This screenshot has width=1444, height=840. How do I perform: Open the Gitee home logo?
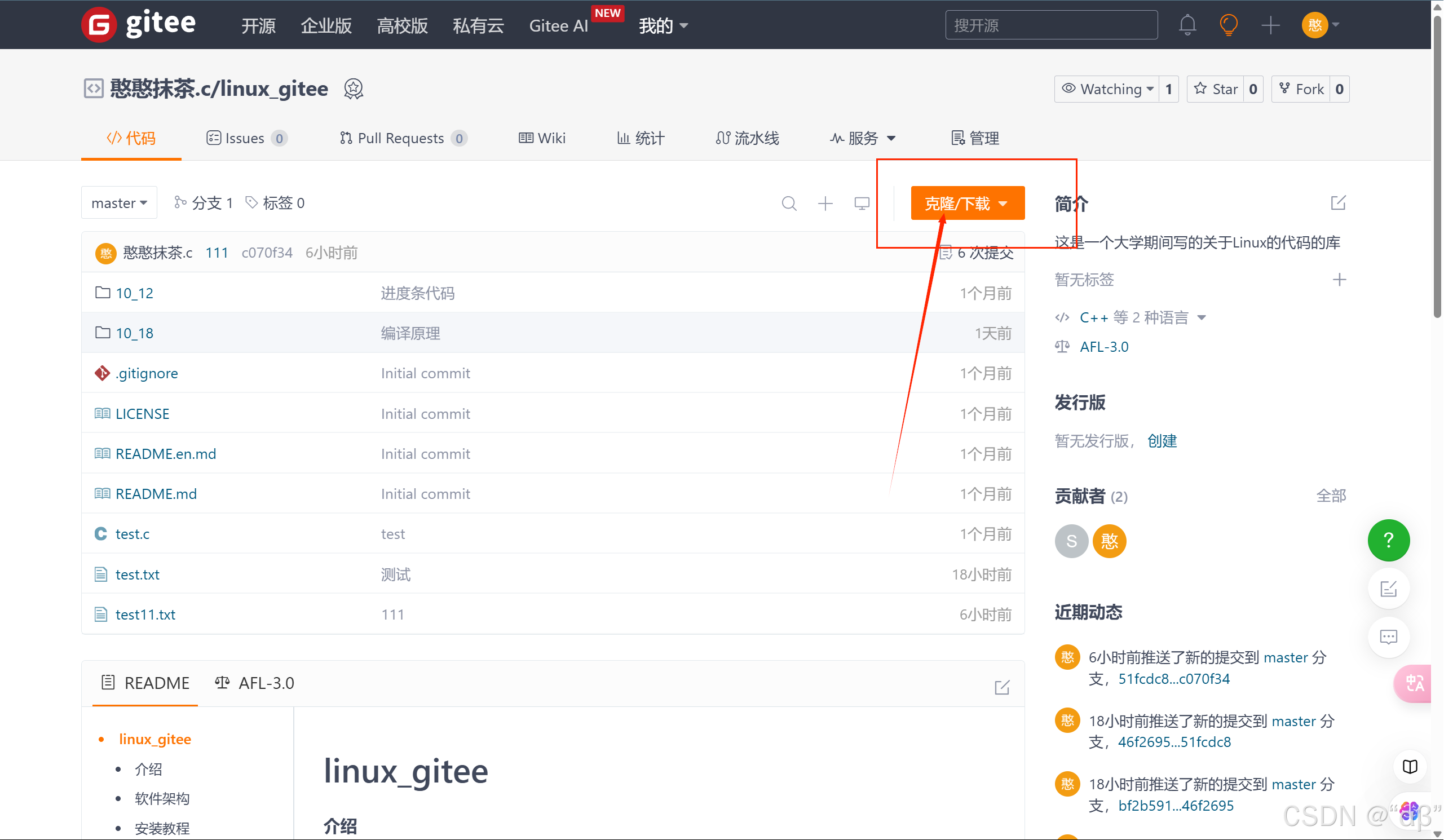click(139, 25)
